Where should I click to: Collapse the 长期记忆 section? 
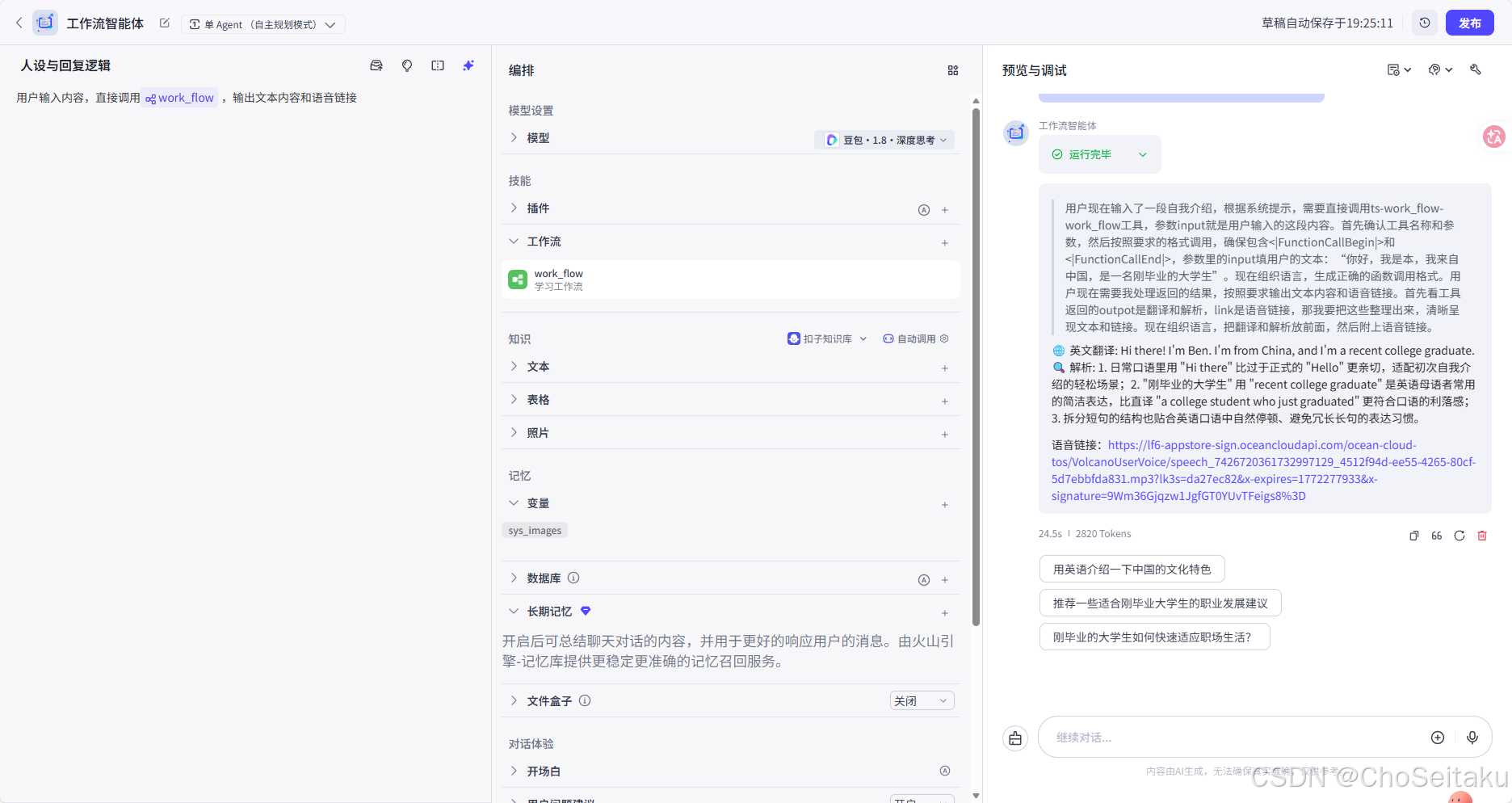pos(514,612)
